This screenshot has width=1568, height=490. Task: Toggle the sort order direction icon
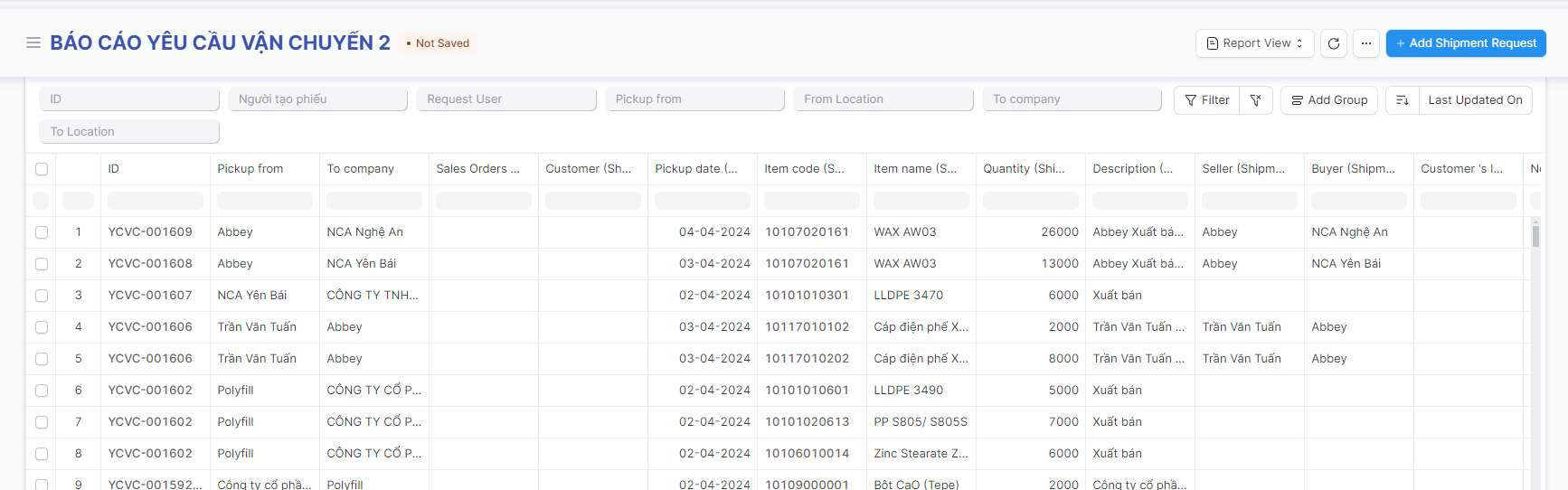pos(1402,100)
